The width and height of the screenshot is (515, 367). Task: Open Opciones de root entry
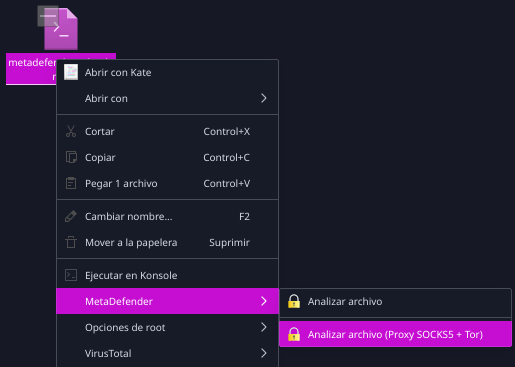pyautogui.click(x=167, y=327)
